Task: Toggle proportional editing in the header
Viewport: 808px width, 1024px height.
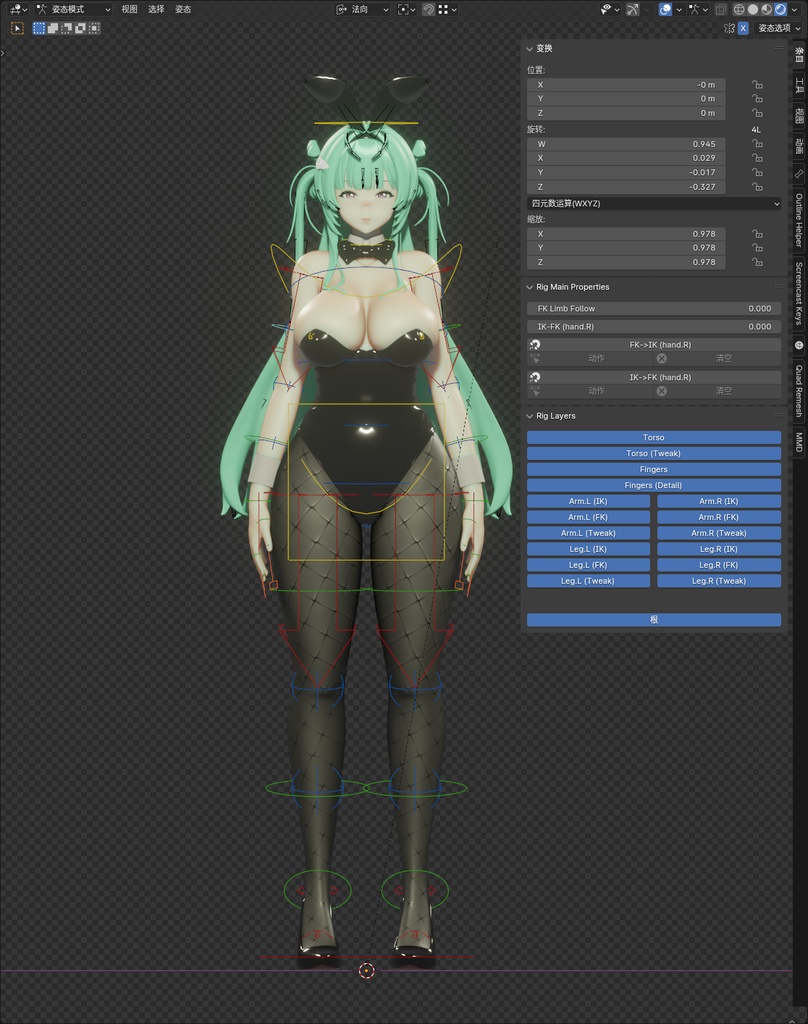Action: [443, 9]
